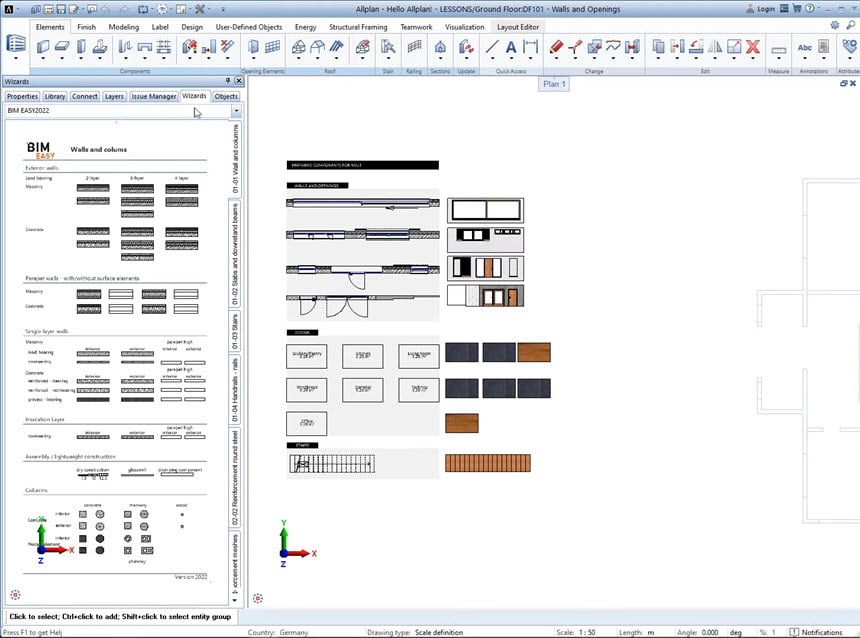The height and width of the screenshot is (638, 860).
Task: Switch to the Finish ribbon tab
Action: (86, 27)
